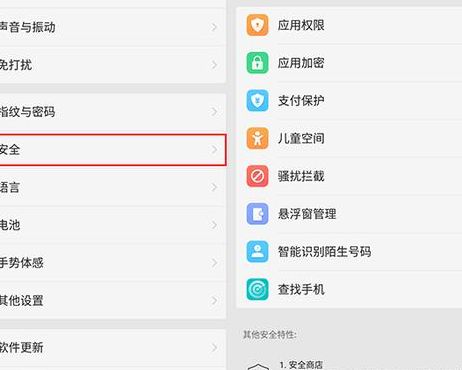Tap 软件更新 in the settings list
The height and width of the screenshot is (370, 462).
pos(113,348)
